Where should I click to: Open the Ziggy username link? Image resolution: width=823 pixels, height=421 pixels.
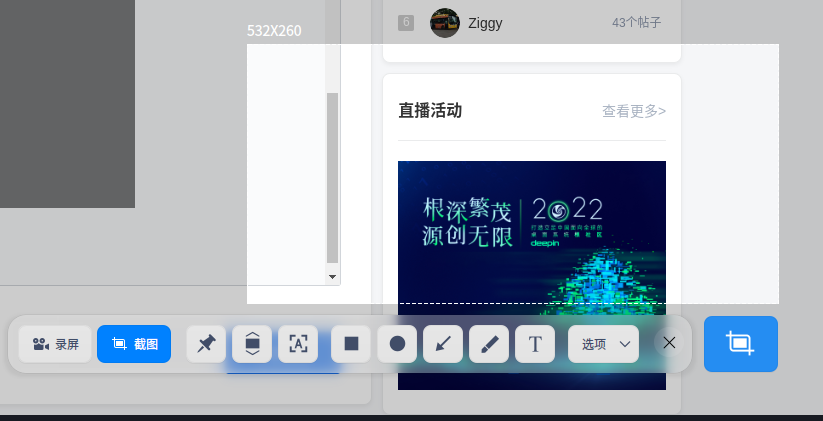pos(485,23)
